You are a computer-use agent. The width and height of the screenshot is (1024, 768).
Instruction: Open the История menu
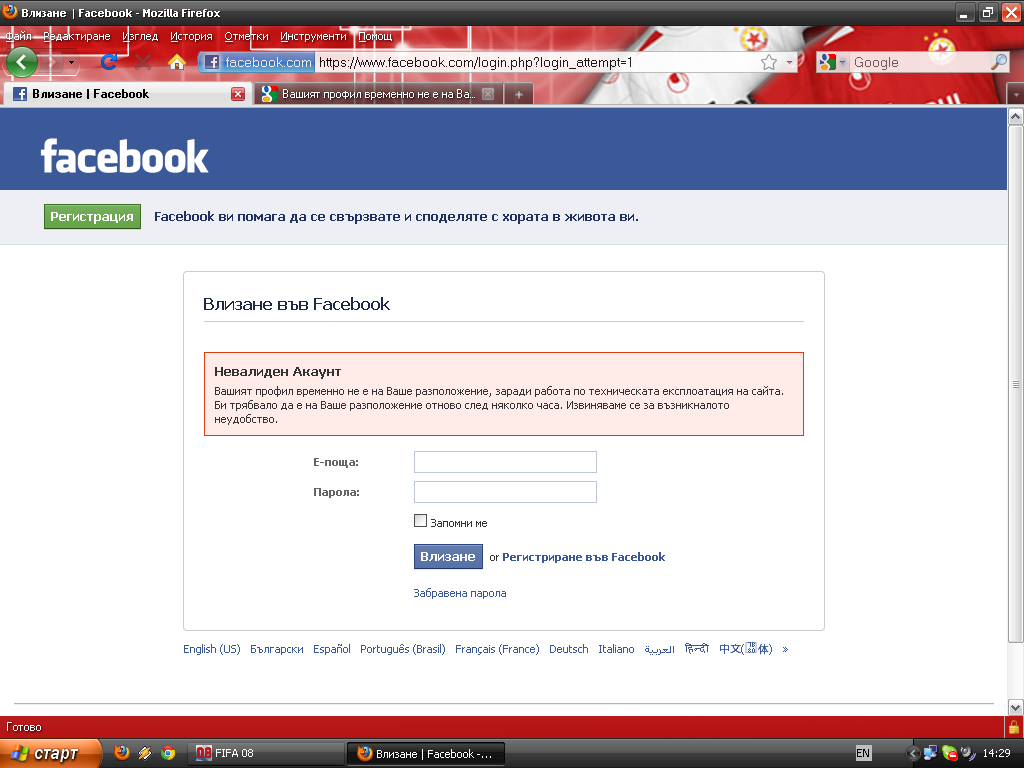191,36
